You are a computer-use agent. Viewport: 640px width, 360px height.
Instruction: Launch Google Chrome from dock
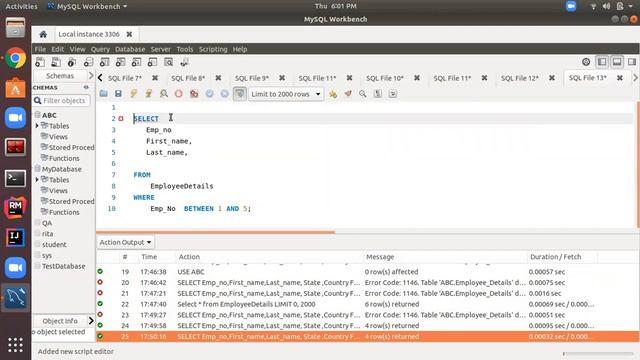[x=16, y=58]
